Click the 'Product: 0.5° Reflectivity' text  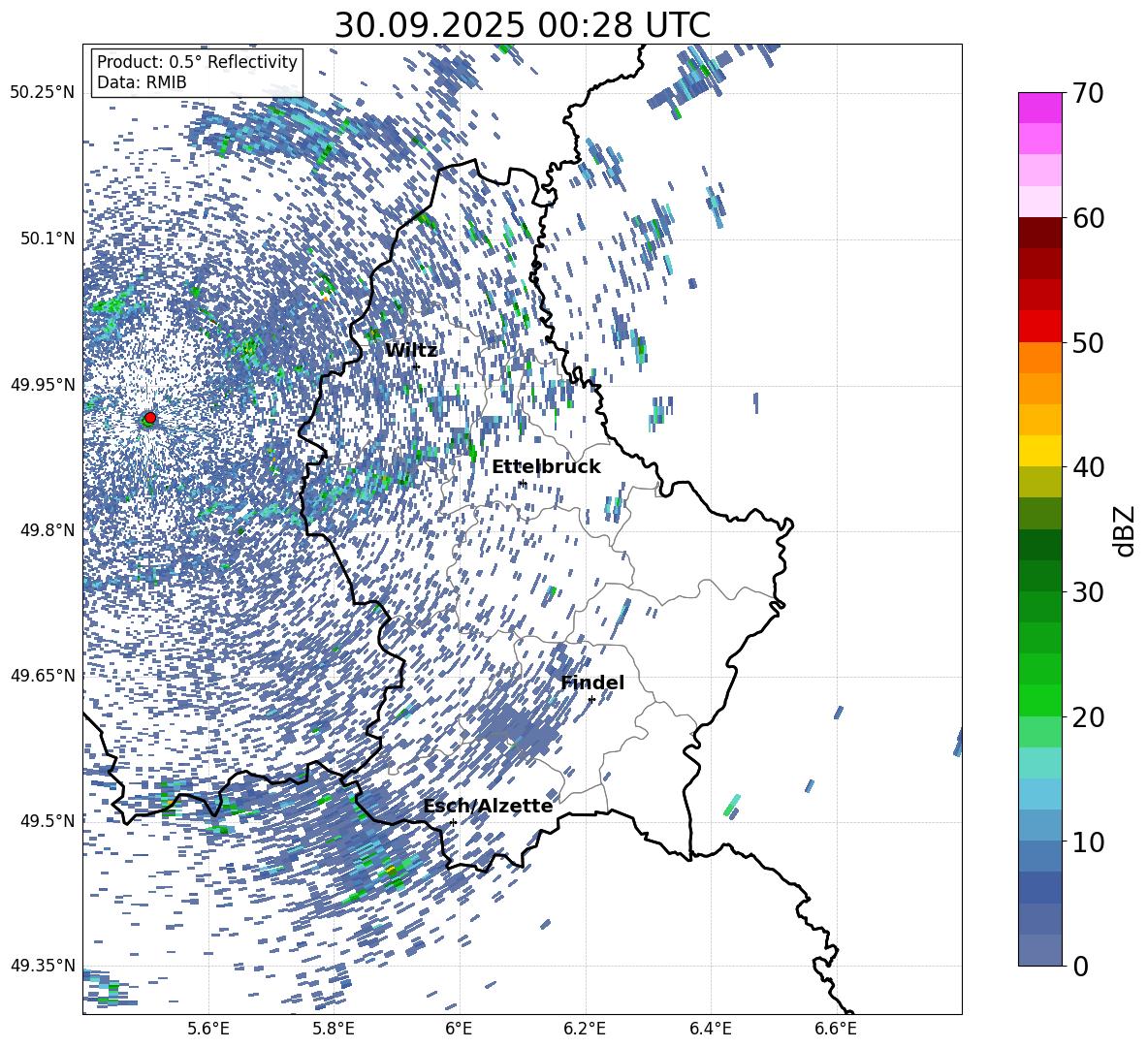click(x=197, y=62)
